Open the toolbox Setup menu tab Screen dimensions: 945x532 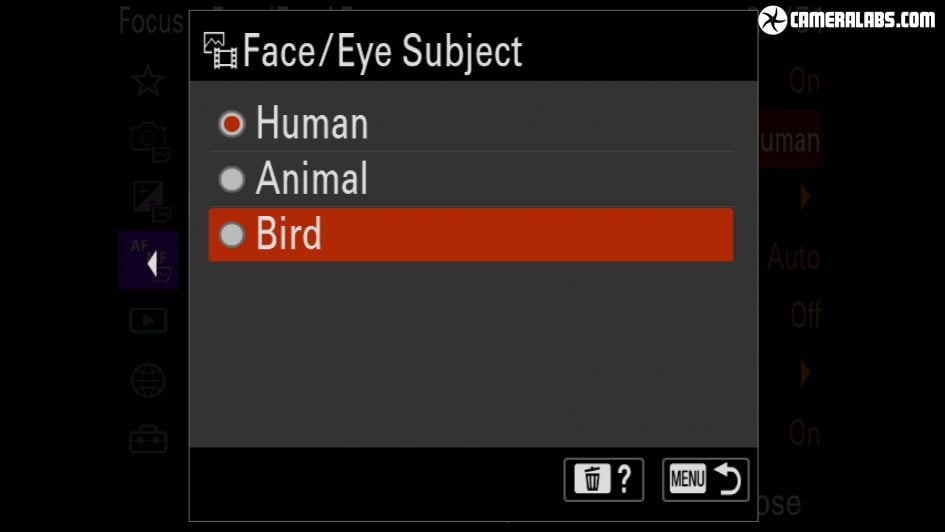(x=148, y=439)
